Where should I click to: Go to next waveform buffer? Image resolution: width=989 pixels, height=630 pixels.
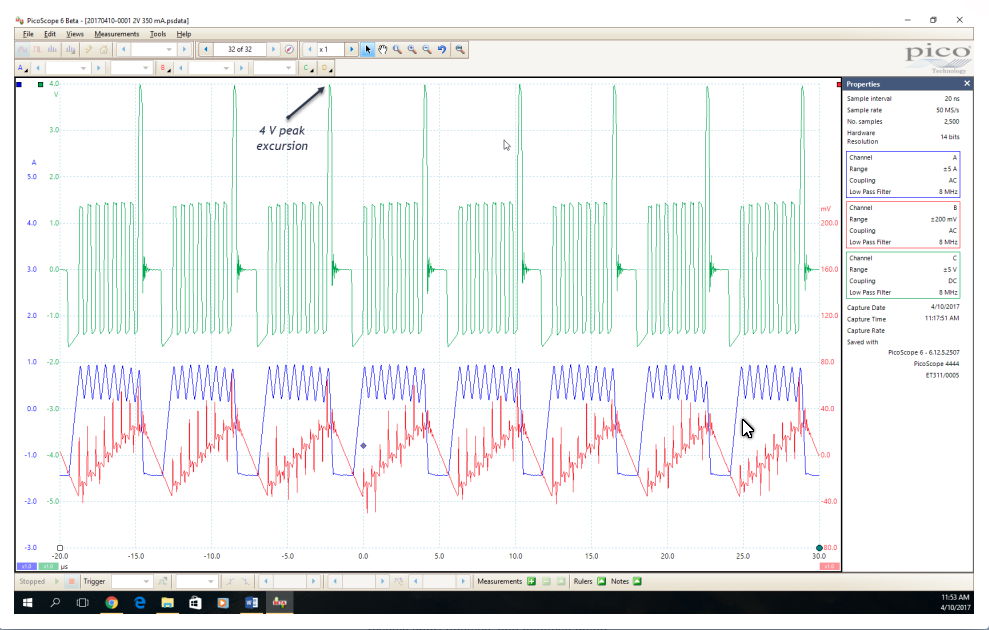tap(273, 49)
